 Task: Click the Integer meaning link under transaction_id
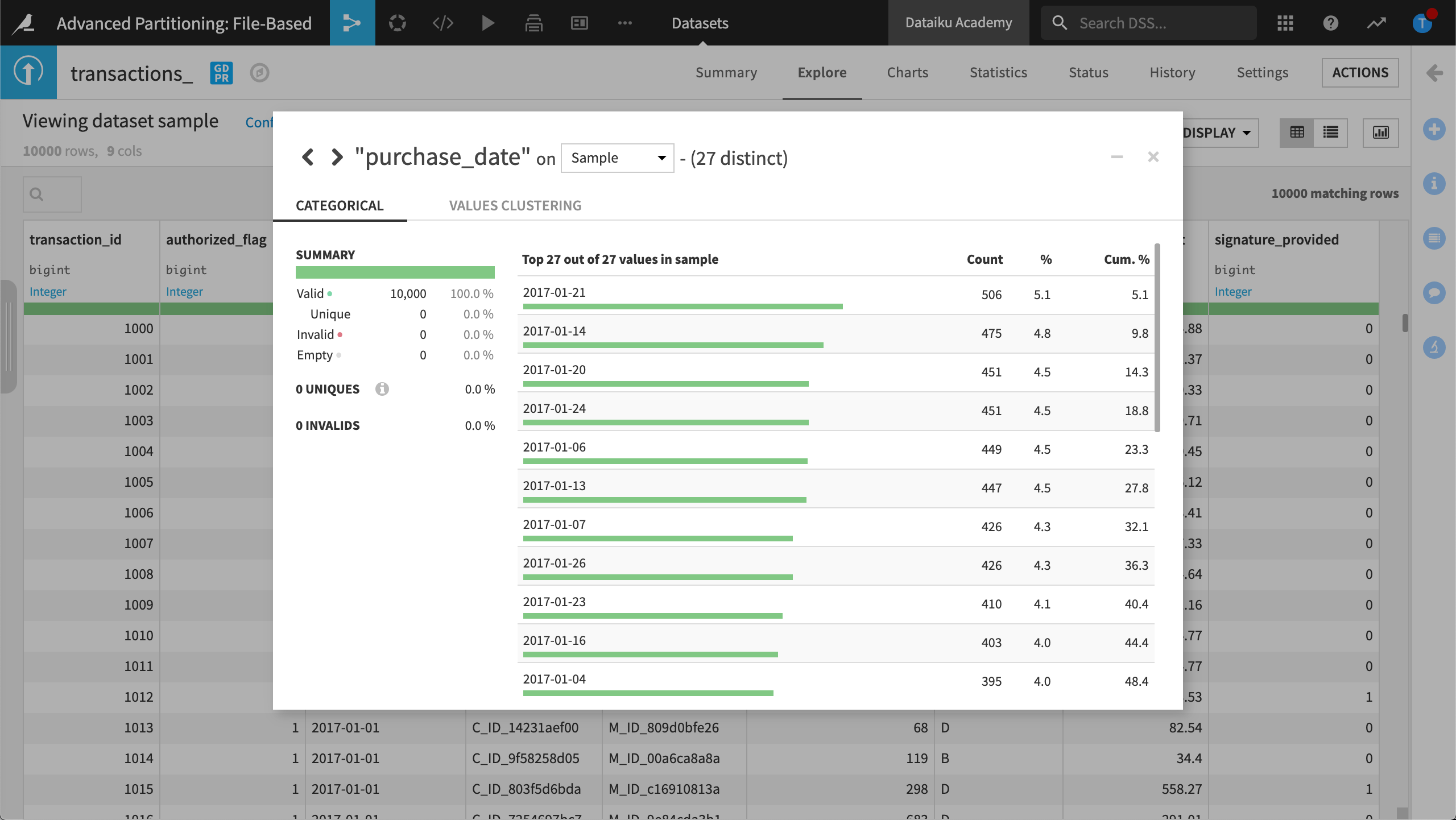pyautogui.click(x=48, y=291)
